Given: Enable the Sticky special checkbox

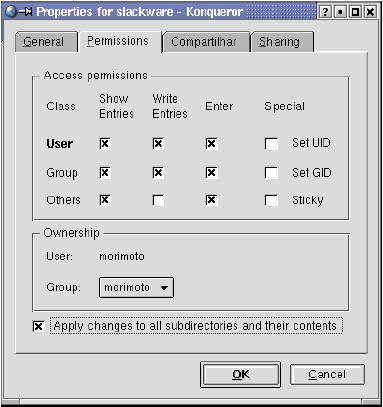Looking at the screenshot, I should click(271, 200).
